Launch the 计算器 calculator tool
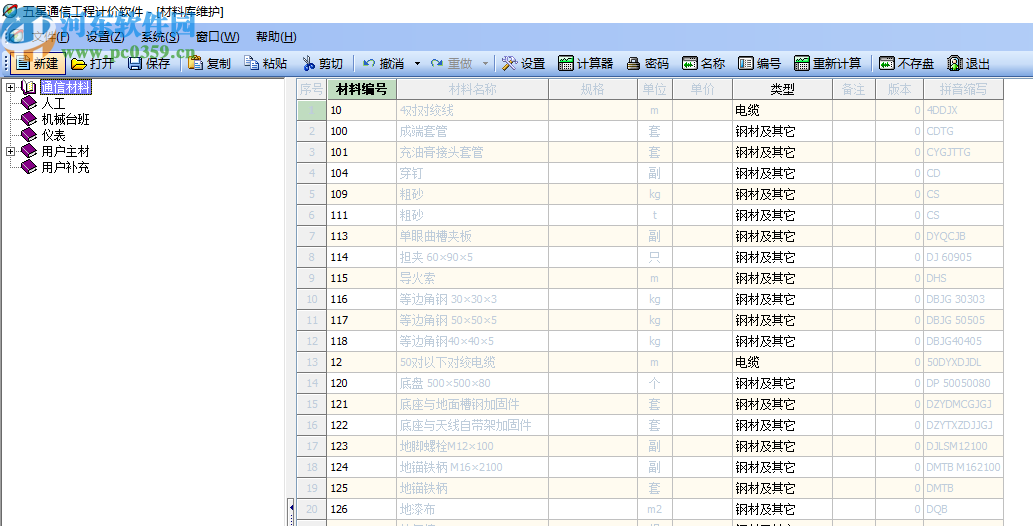Viewport: 1033px width, 526px height. point(586,63)
